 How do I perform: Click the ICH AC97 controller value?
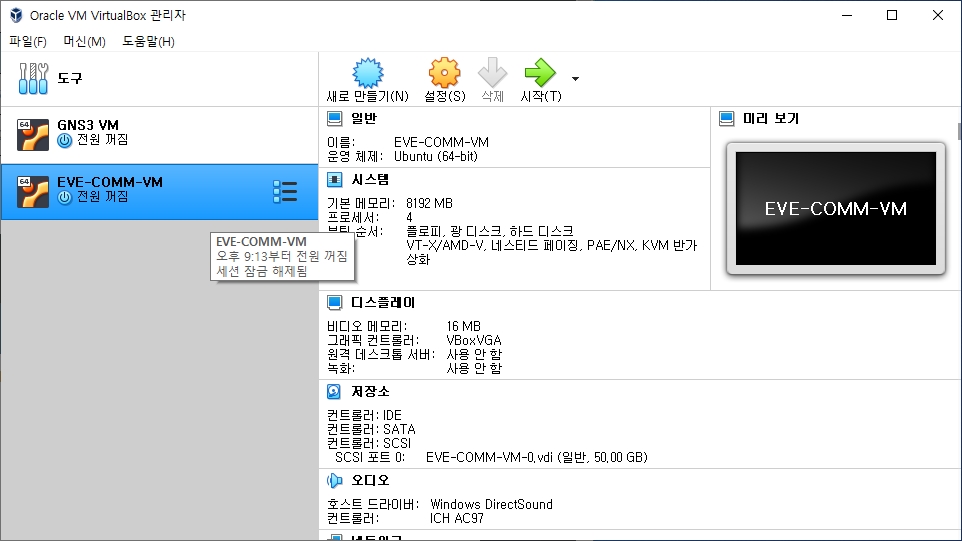point(456,518)
